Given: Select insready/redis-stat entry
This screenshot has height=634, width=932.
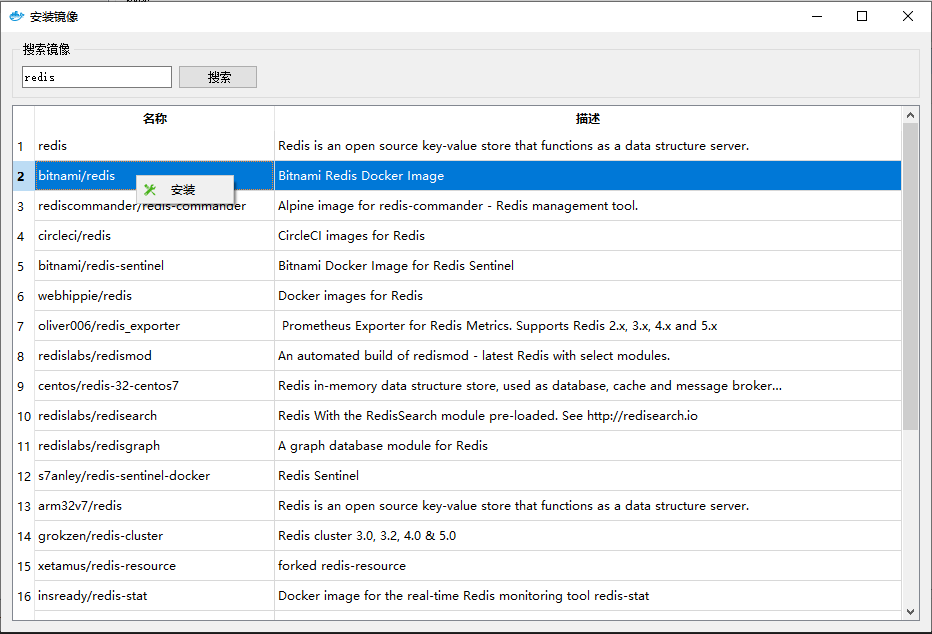Looking at the screenshot, I should 155,596.
